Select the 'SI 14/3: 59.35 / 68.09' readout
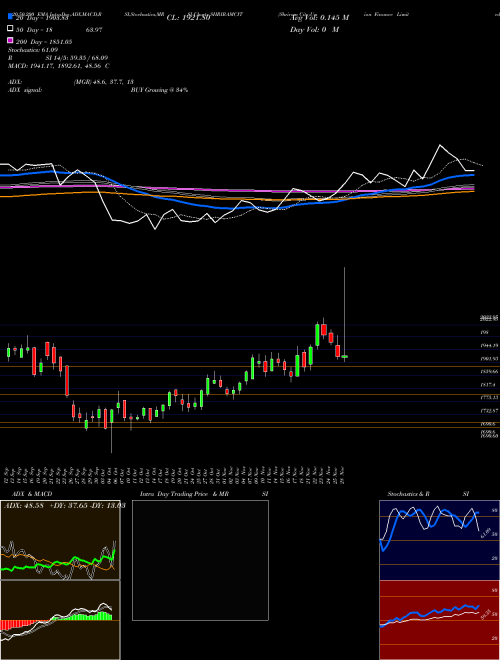 click(77, 58)
